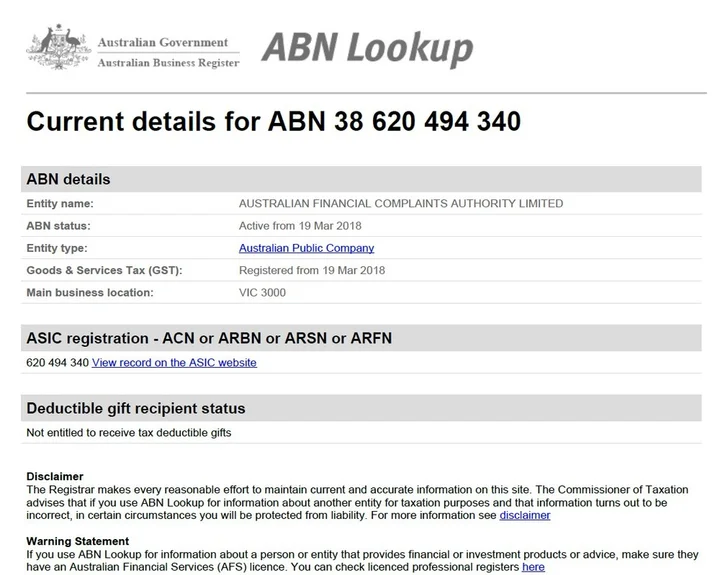Click the Australian Government text

[x=163, y=42]
